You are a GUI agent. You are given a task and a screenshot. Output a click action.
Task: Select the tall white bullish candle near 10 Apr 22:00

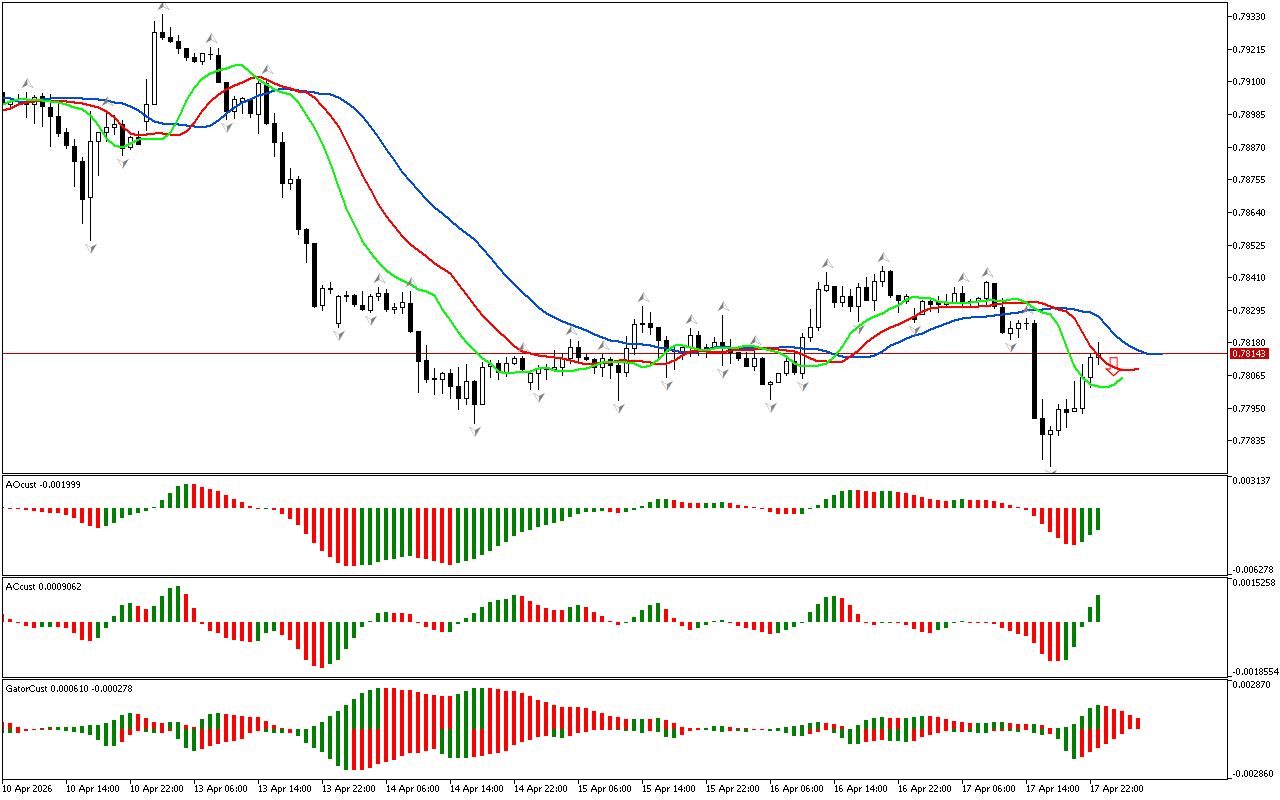click(154, 68)
